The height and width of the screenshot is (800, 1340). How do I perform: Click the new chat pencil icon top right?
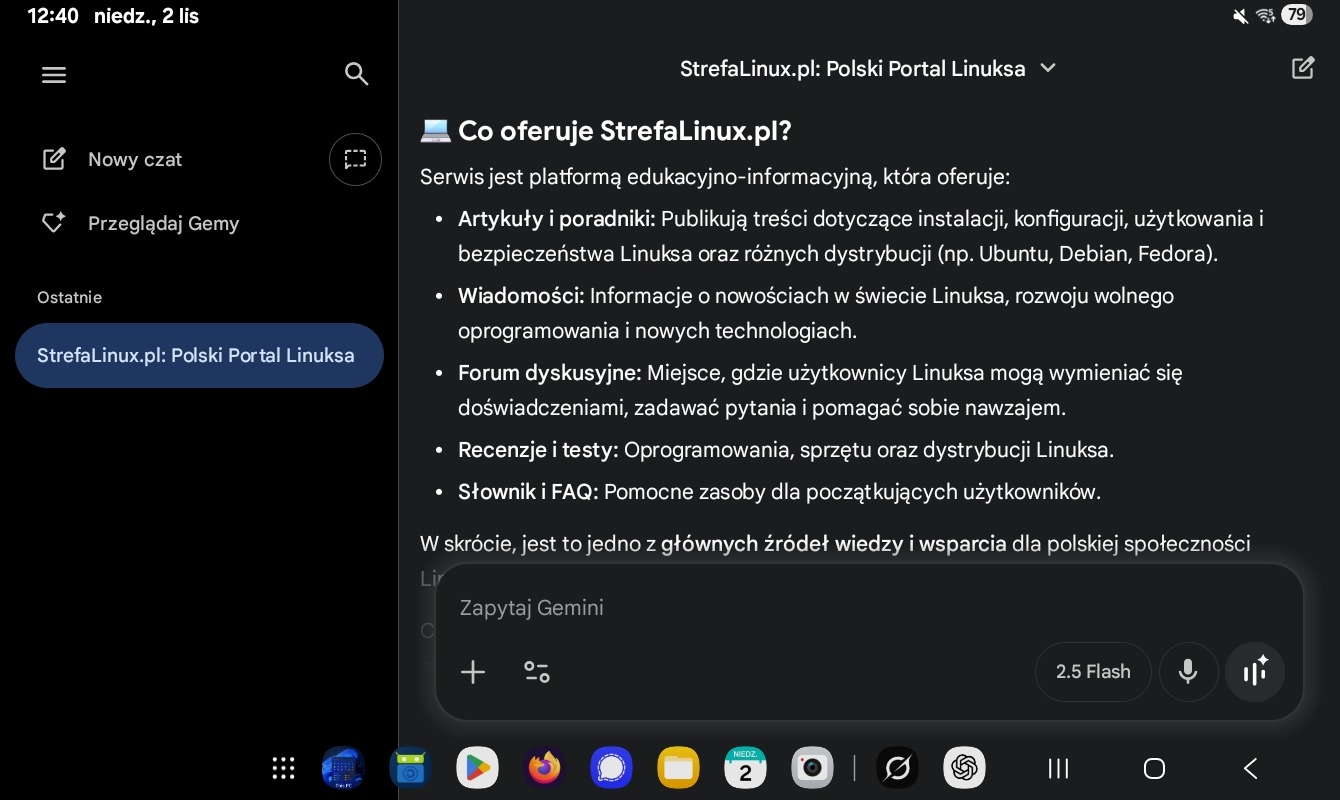pyautogui.click(x=1302, y=68)
